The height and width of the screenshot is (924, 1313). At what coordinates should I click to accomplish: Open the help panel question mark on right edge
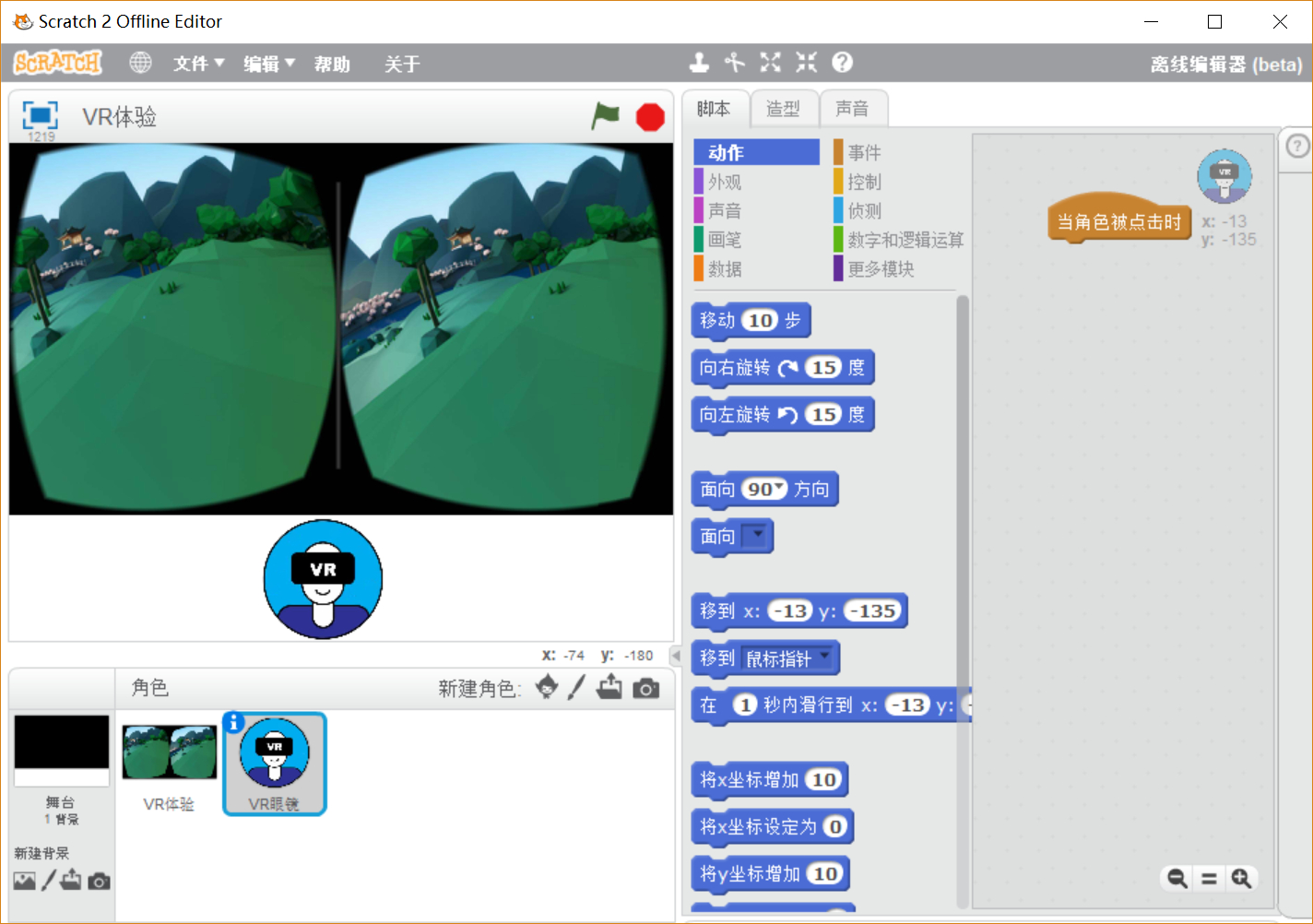[1297, 146]
